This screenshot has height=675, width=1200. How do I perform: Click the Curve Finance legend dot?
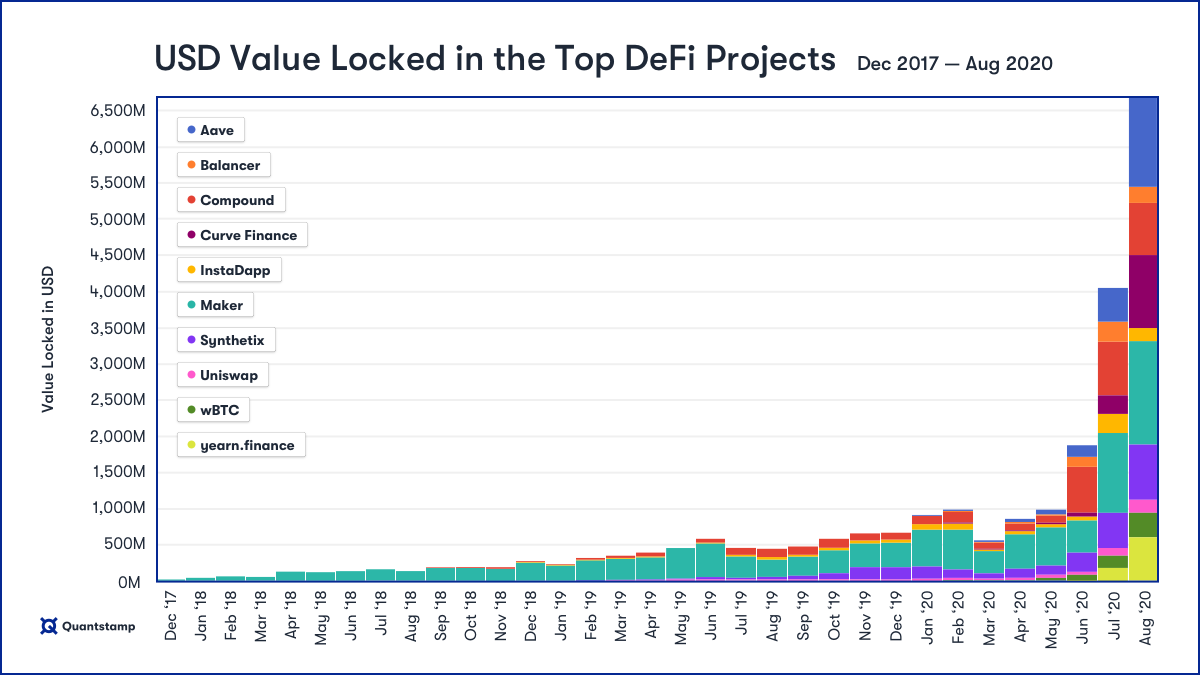pos(190,235)
